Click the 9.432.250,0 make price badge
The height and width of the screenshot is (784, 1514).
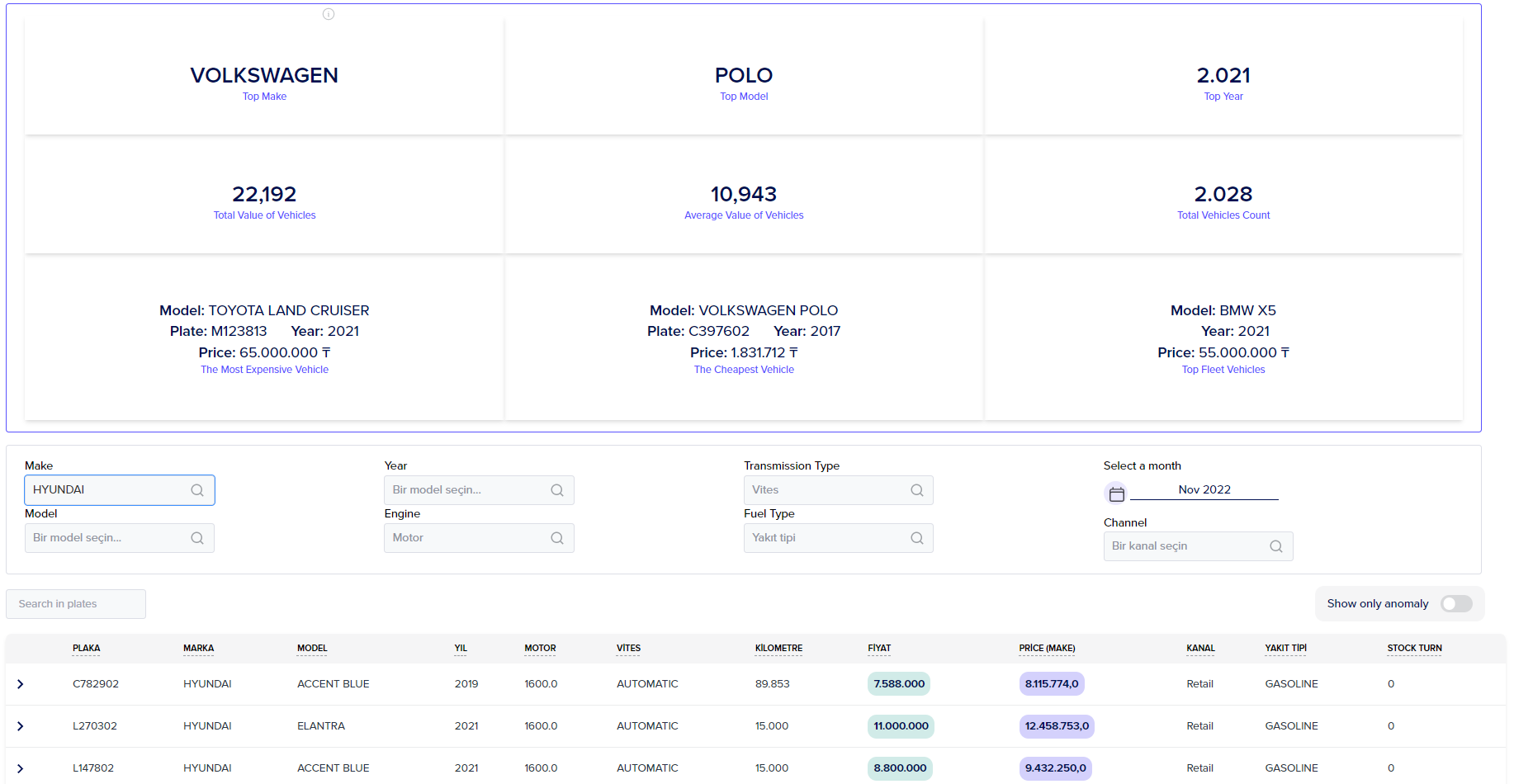[1055, 768]
